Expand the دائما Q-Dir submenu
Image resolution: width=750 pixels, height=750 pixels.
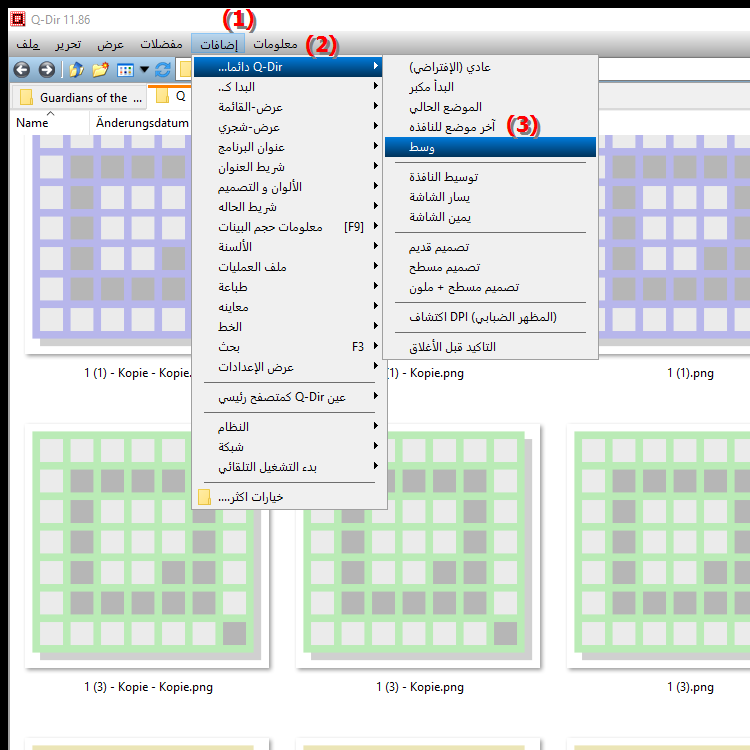pyautogui.click(x=288, y=66)
